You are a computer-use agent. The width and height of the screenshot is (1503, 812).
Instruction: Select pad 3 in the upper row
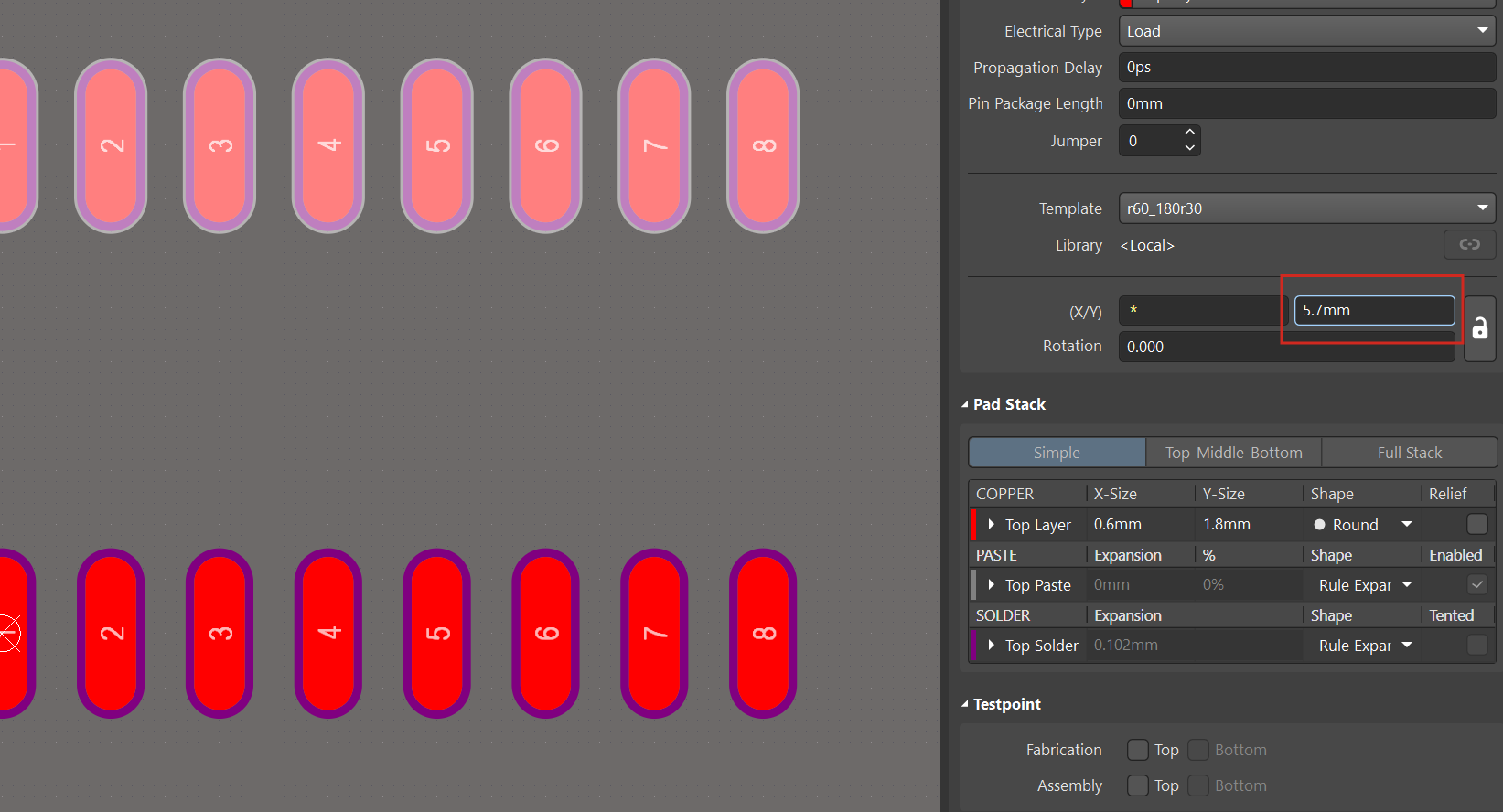[x=220, y=145]
